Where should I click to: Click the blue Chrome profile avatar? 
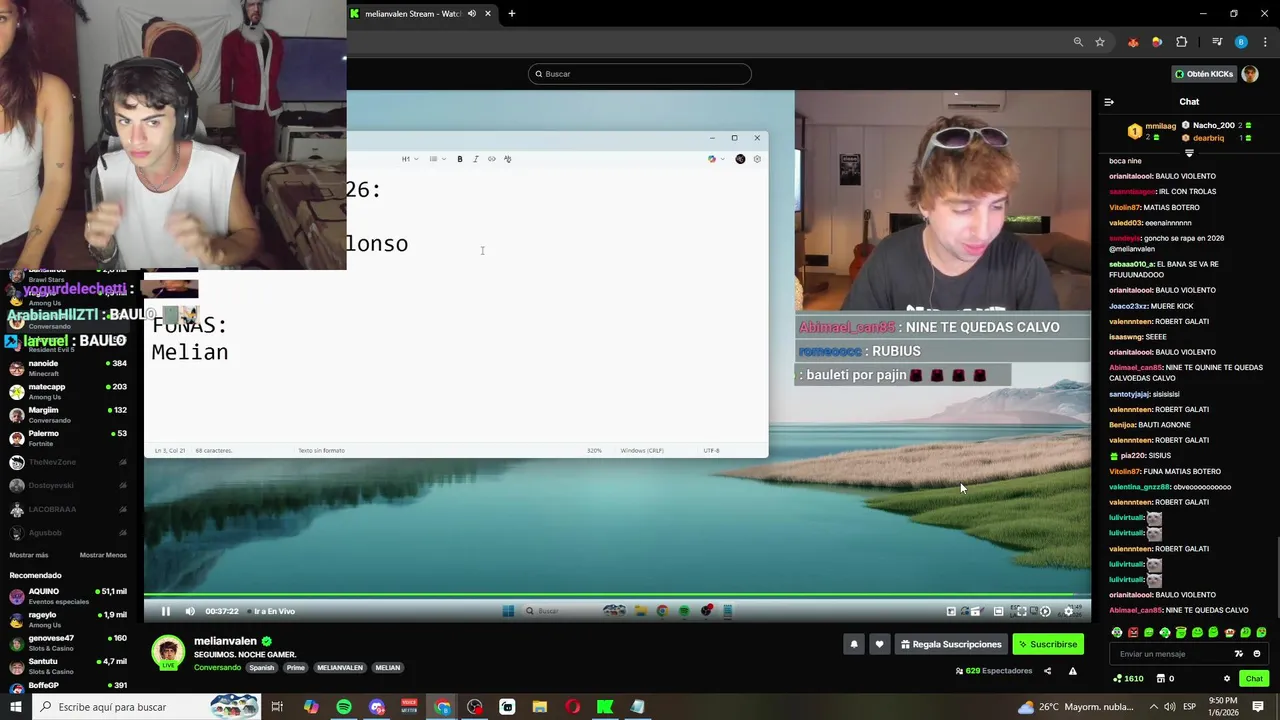click(x=1241, y=42)
